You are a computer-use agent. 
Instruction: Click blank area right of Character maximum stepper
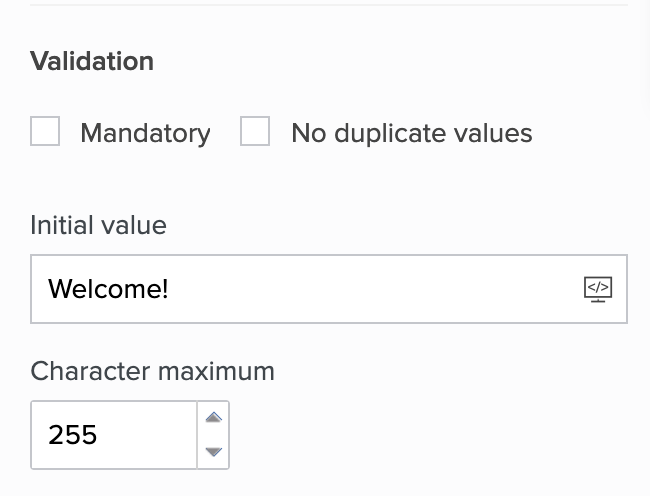point(420,435)
